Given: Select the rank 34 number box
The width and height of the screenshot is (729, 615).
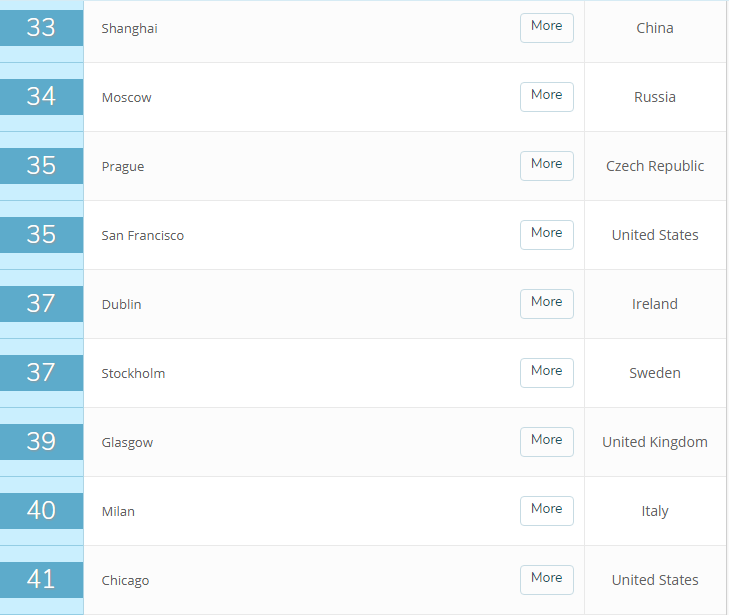Looking at the screenshot, I should click(x=41, y=96).
